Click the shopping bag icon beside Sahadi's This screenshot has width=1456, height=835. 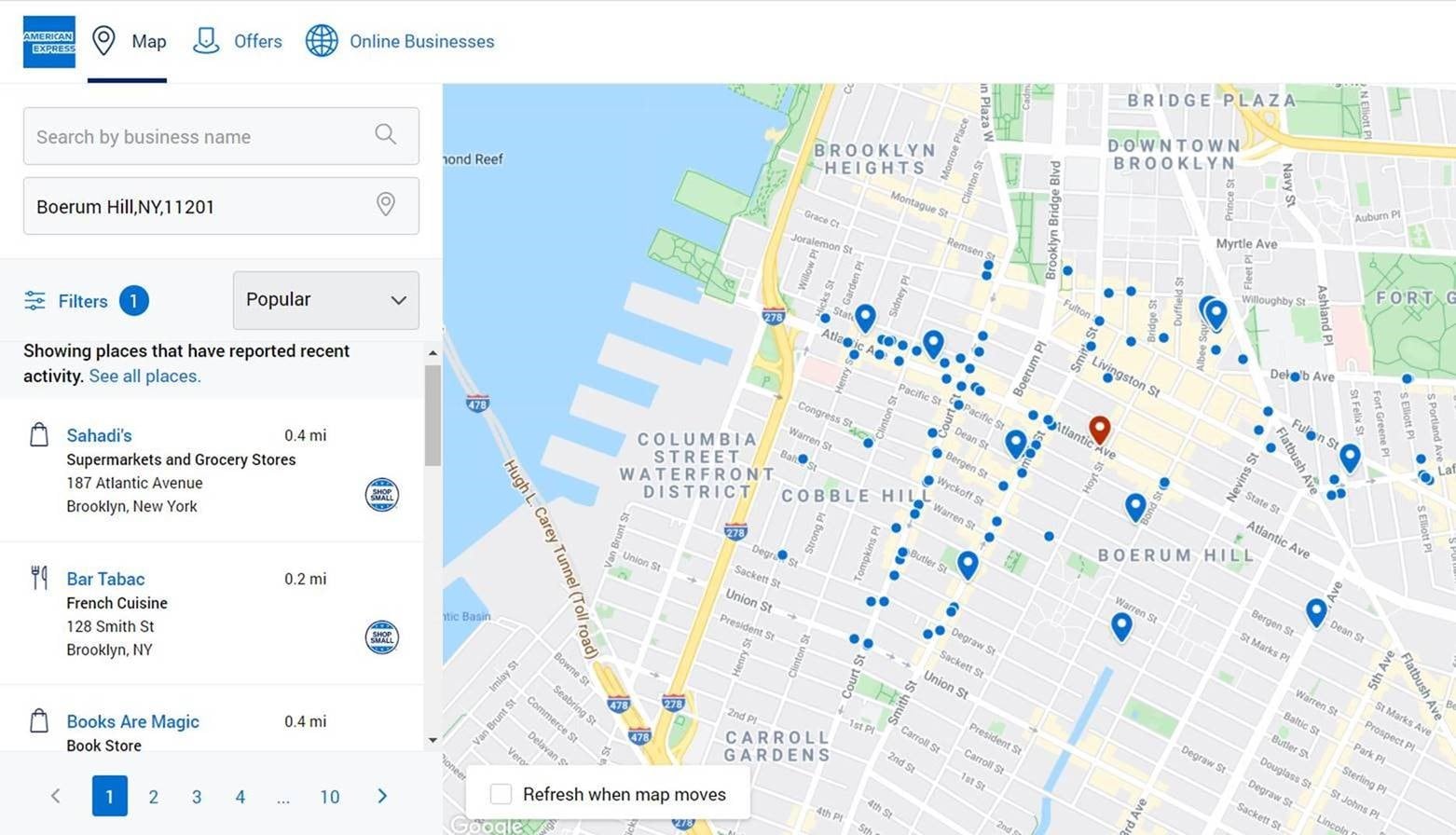[x=39, y=435]
